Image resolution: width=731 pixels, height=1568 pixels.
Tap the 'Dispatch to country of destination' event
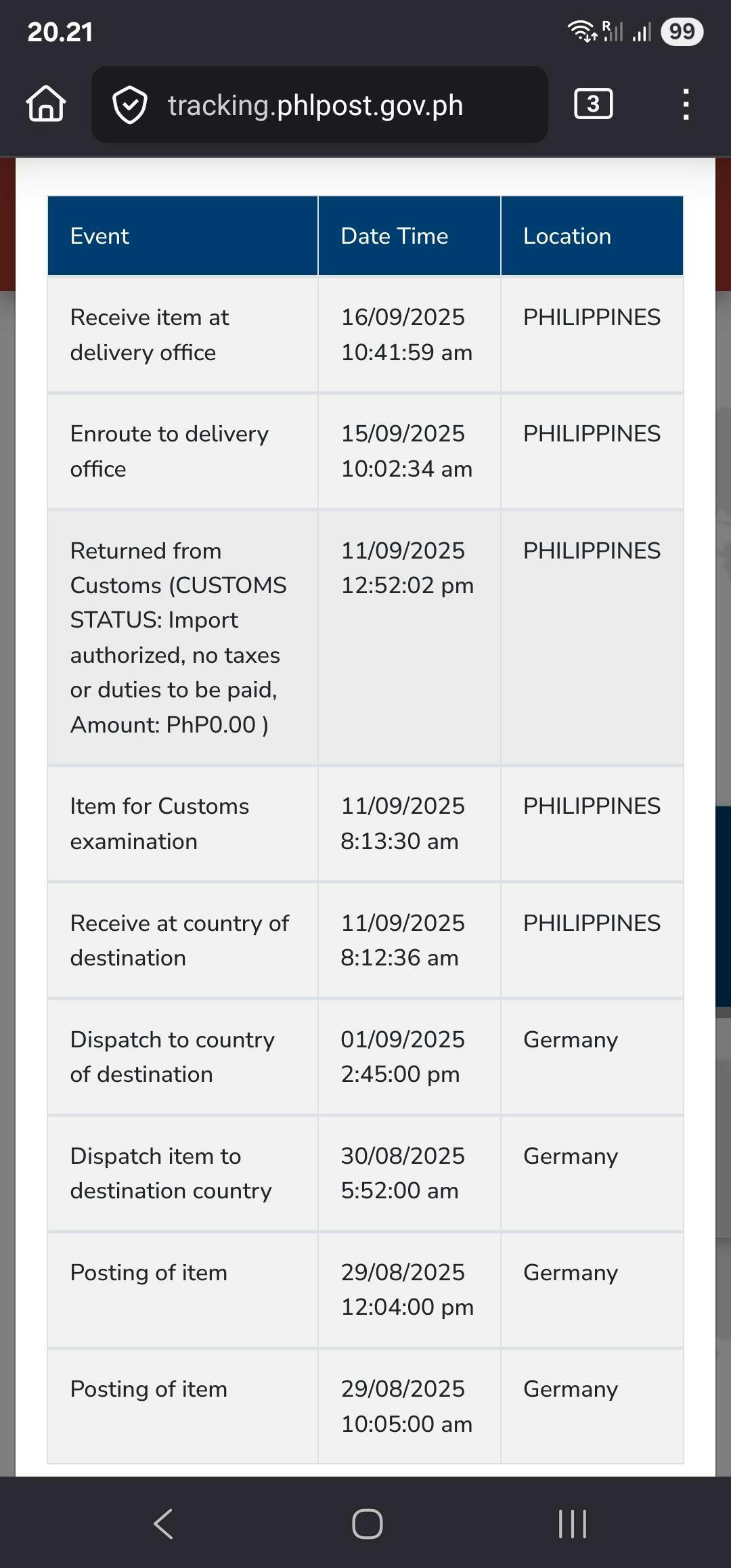tap(173, 1057)
